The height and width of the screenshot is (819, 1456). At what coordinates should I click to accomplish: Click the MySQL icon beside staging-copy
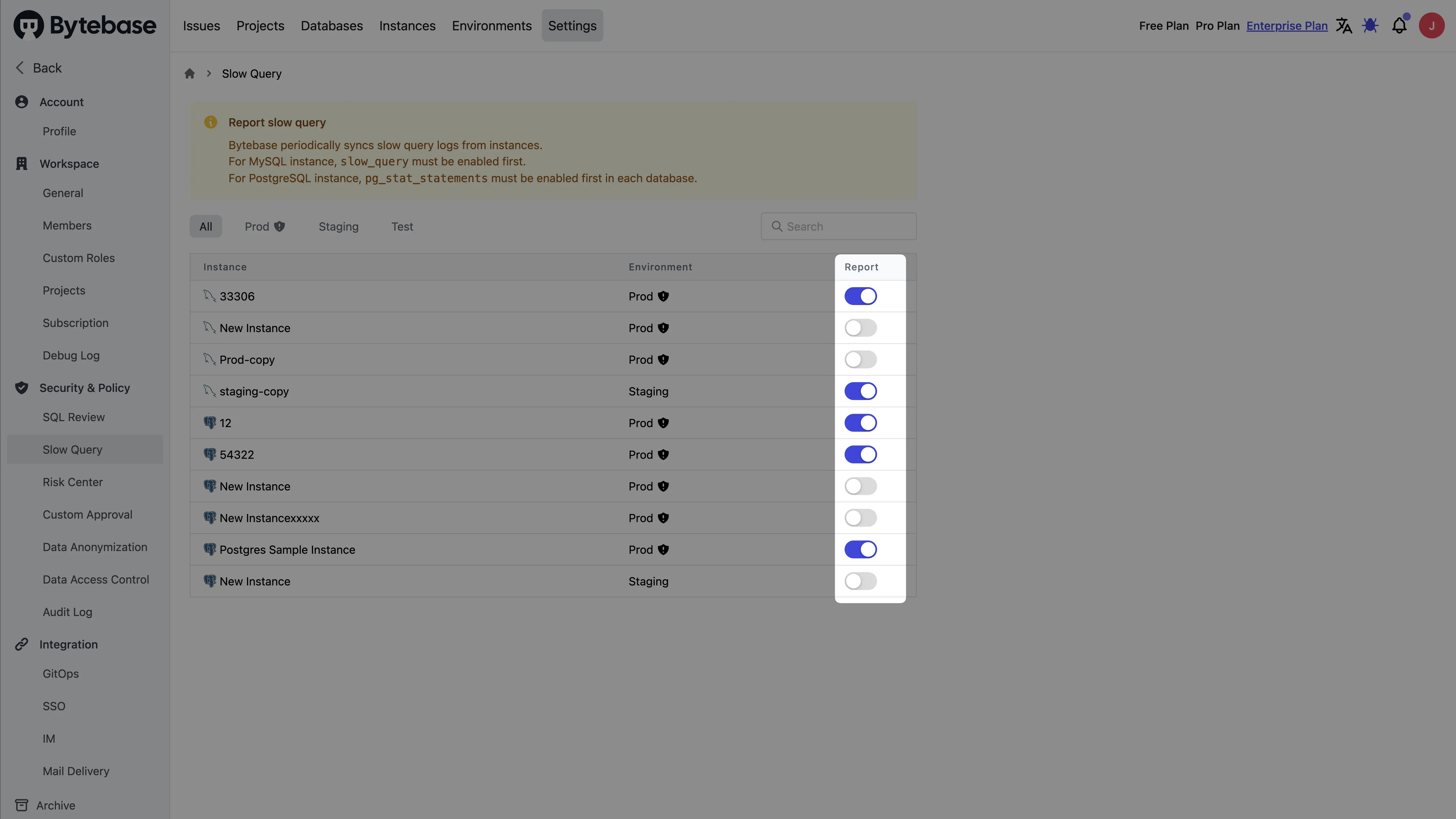pyautogui.click(x=210, y=391)
